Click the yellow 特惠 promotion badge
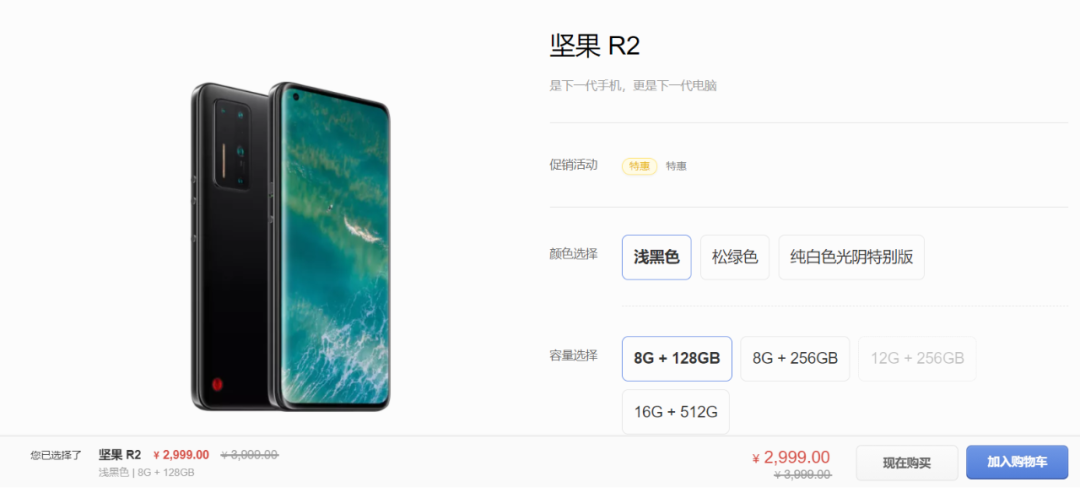 tap(640, 166)
